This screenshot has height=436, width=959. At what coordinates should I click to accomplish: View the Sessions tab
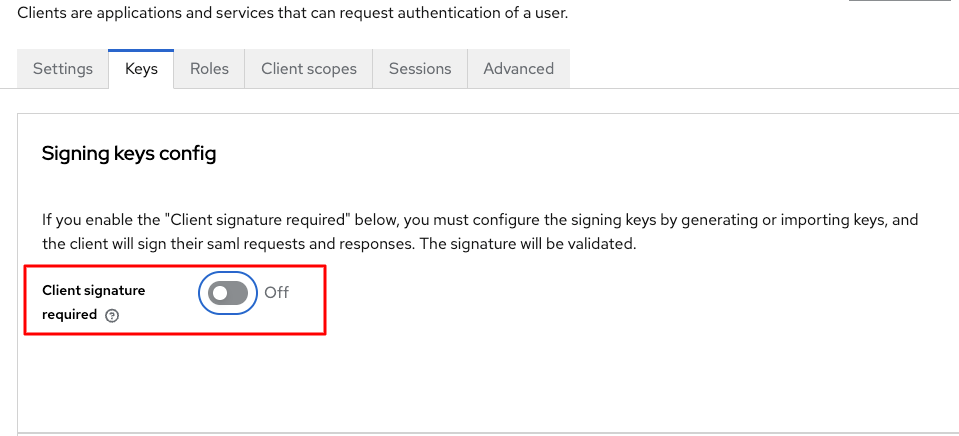click(x=420, y=69)
